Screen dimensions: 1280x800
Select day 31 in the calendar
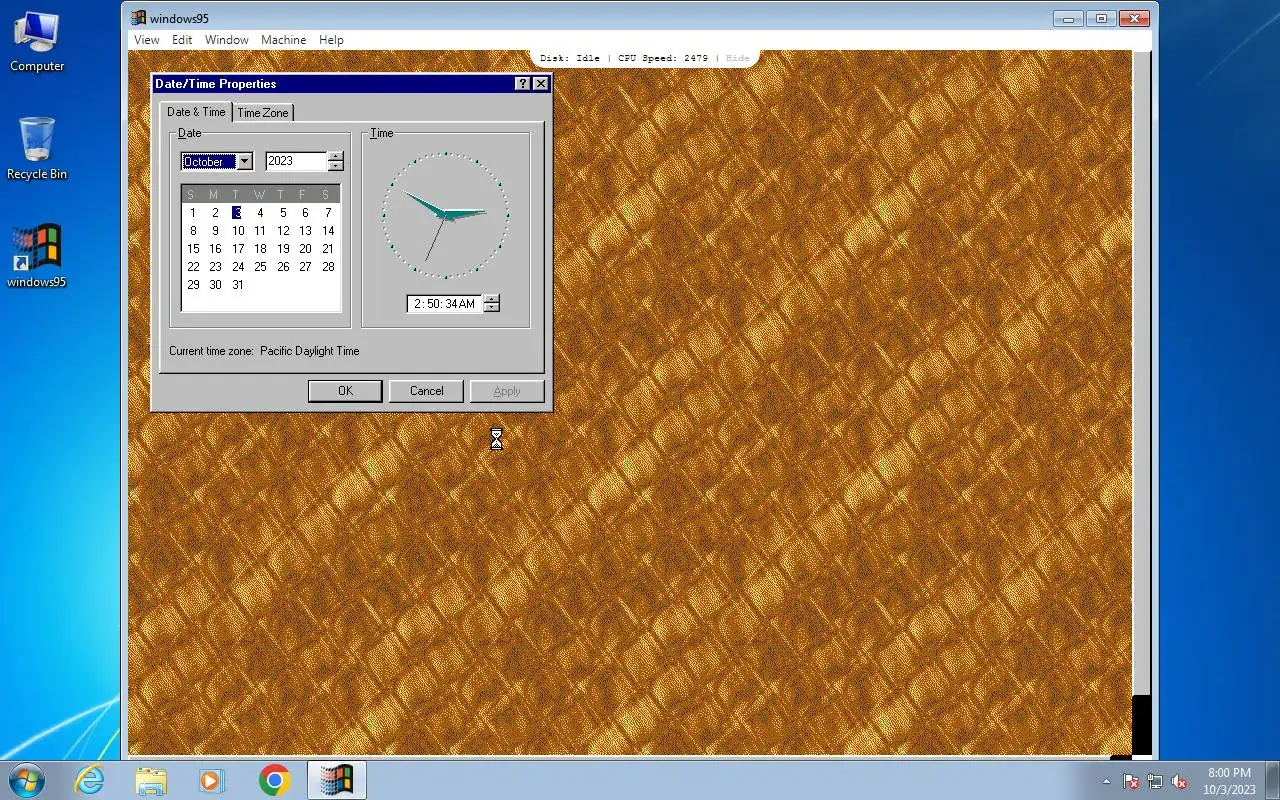pyautogui.click(x=238, y=285)
